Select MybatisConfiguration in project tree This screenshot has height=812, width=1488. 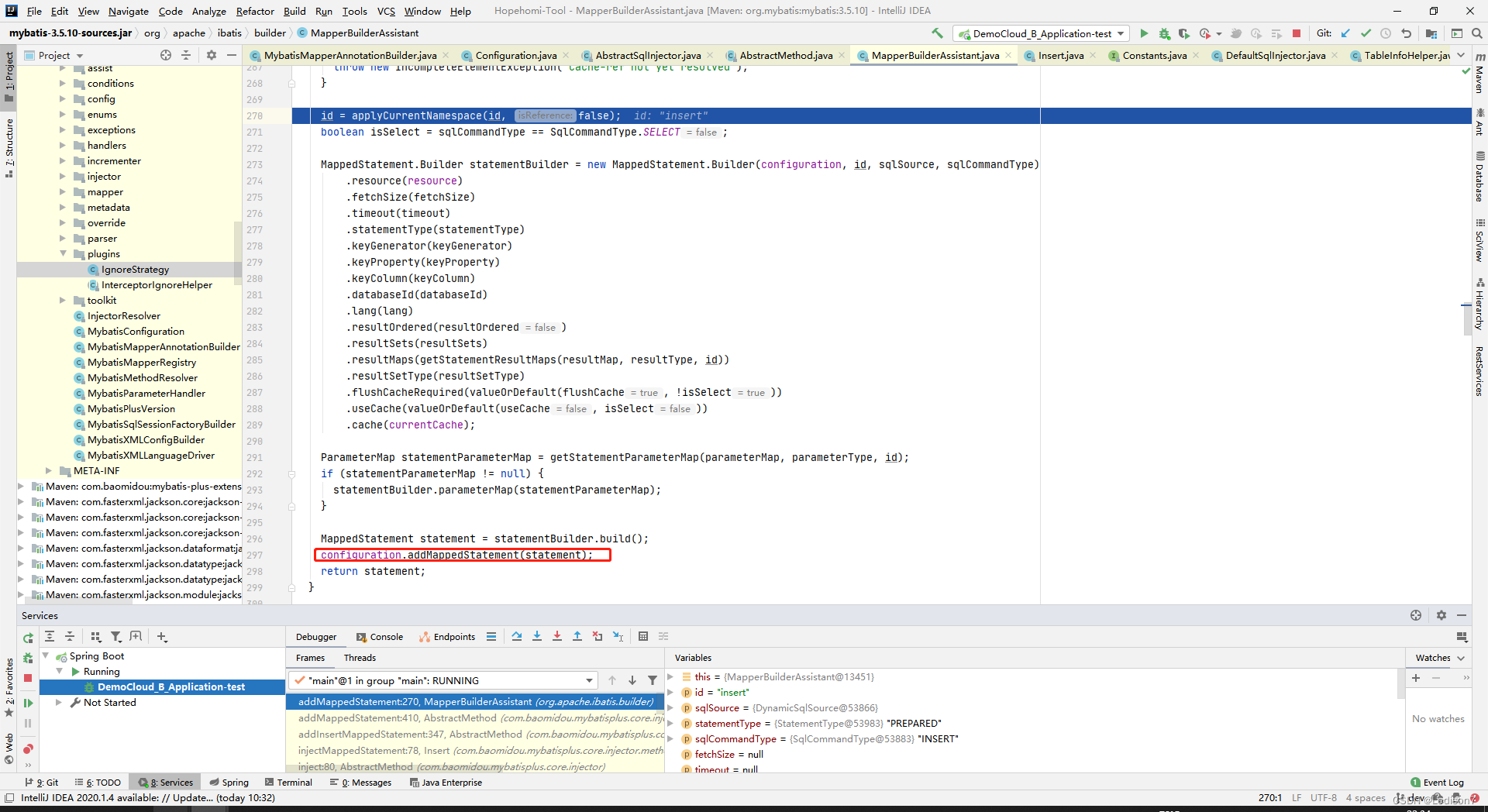tap(136, 332)
